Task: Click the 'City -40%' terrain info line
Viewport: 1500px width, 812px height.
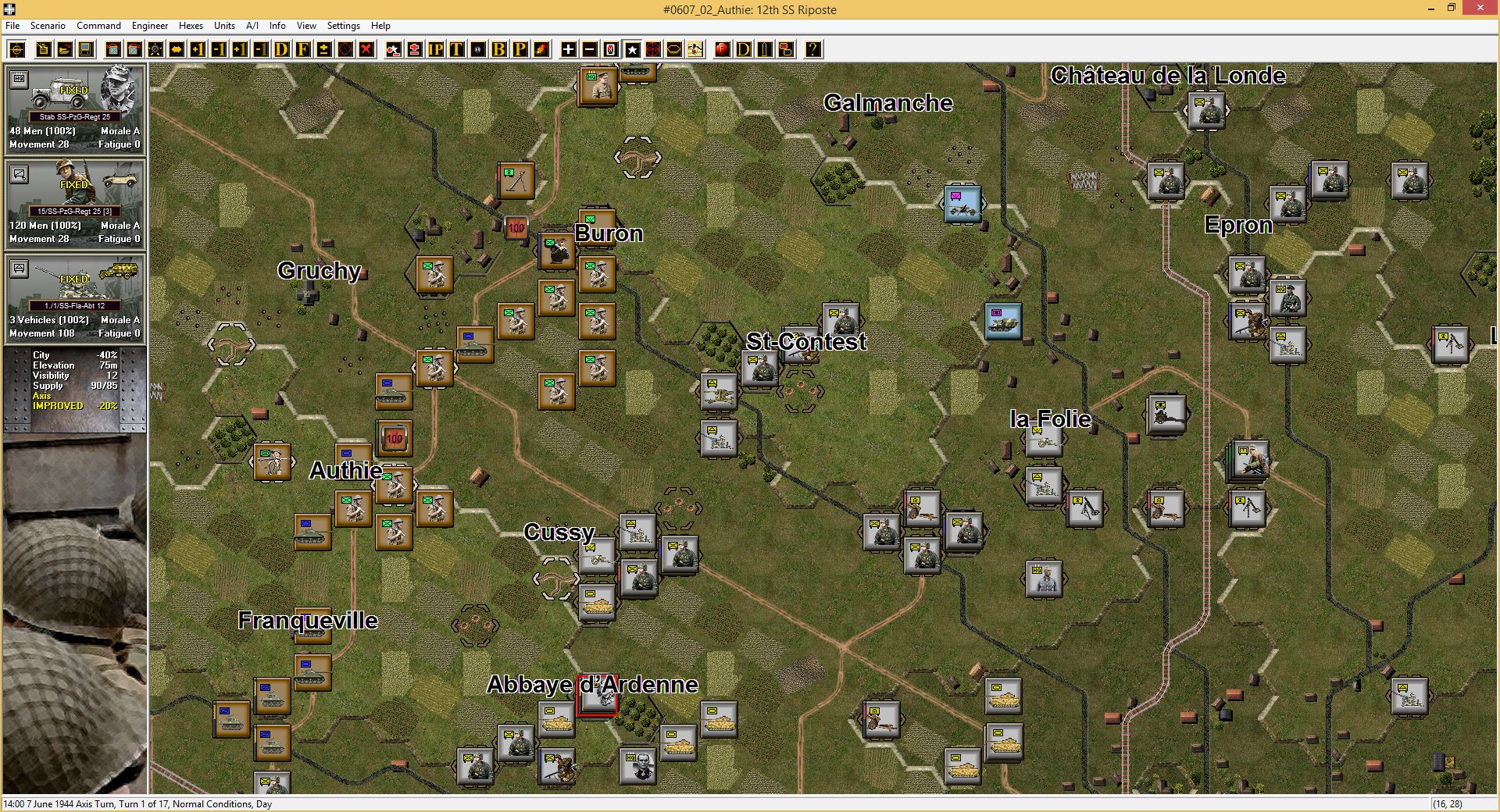Action: 75,355
